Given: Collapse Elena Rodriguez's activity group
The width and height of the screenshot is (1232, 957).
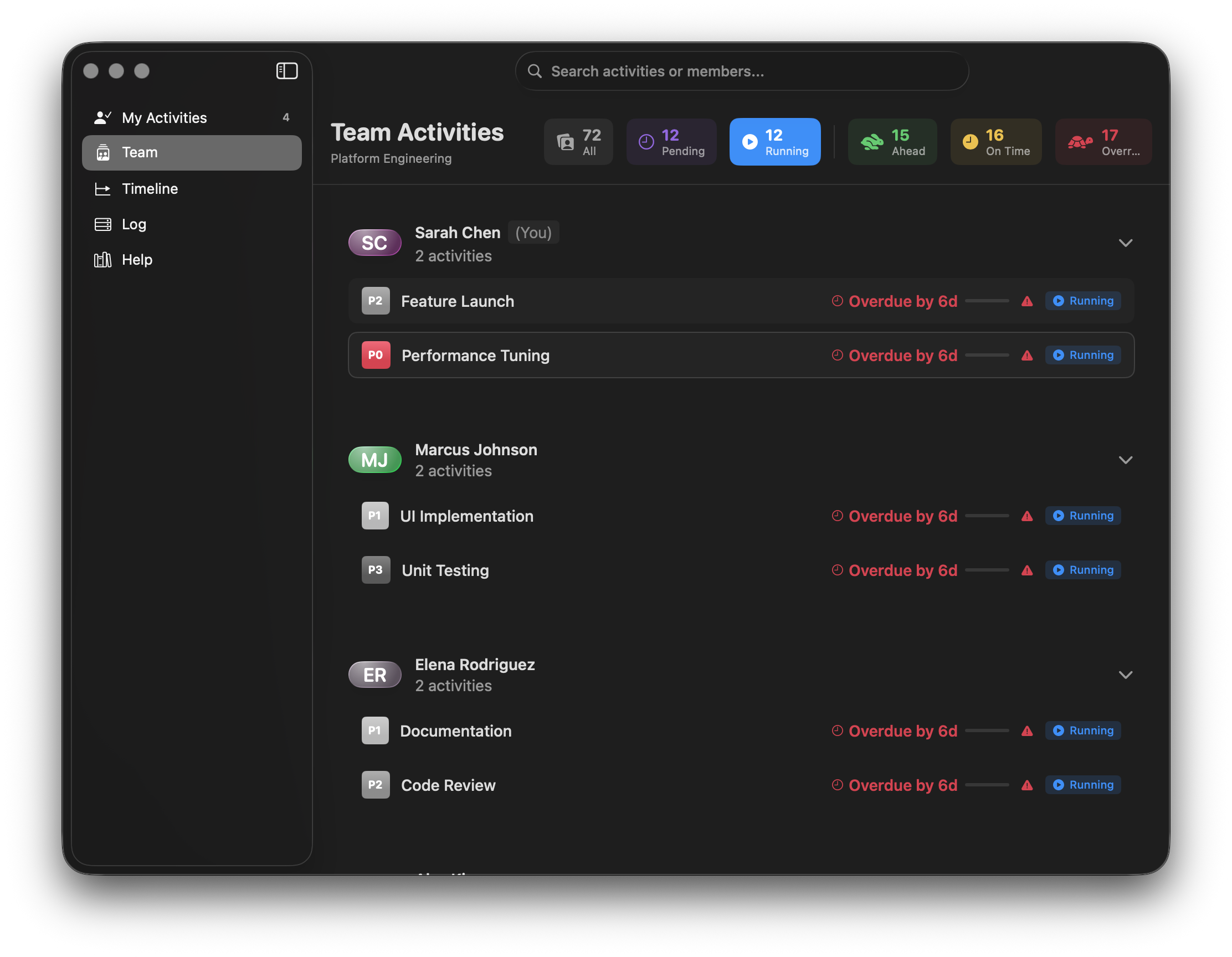Looking at the screenshot, I should 1126,674.
